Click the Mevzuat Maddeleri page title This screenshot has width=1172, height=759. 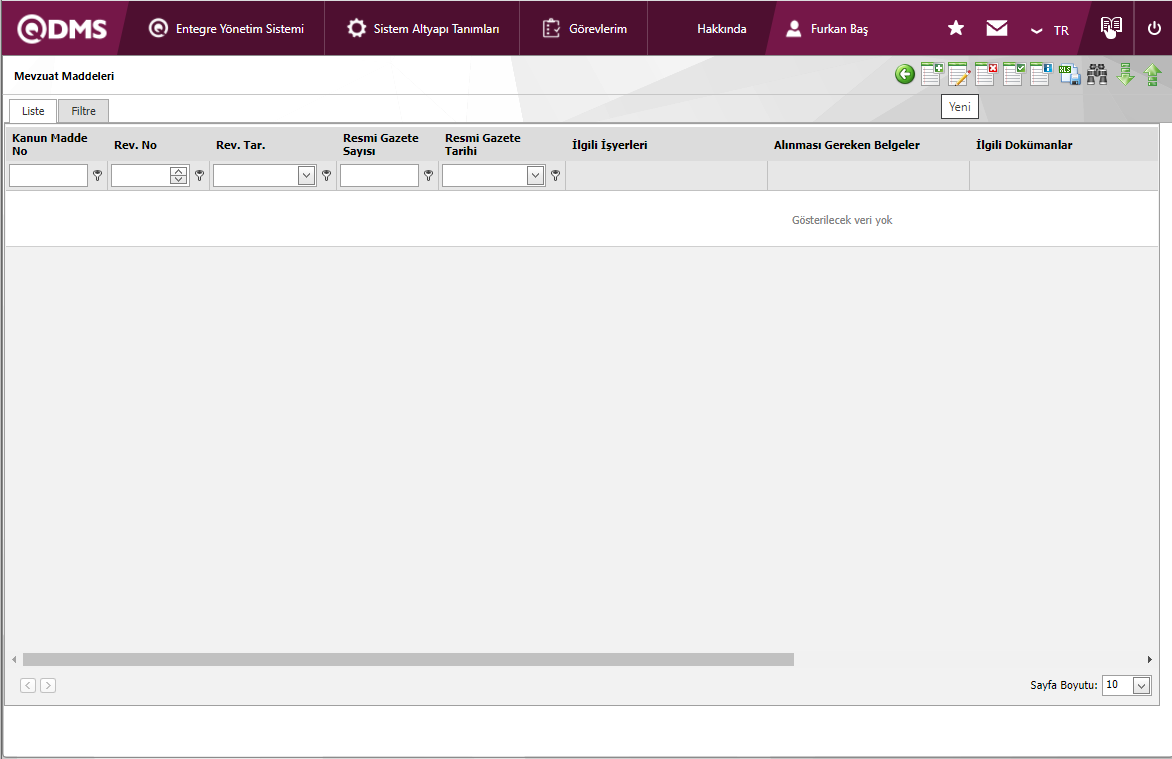(64, 76)
